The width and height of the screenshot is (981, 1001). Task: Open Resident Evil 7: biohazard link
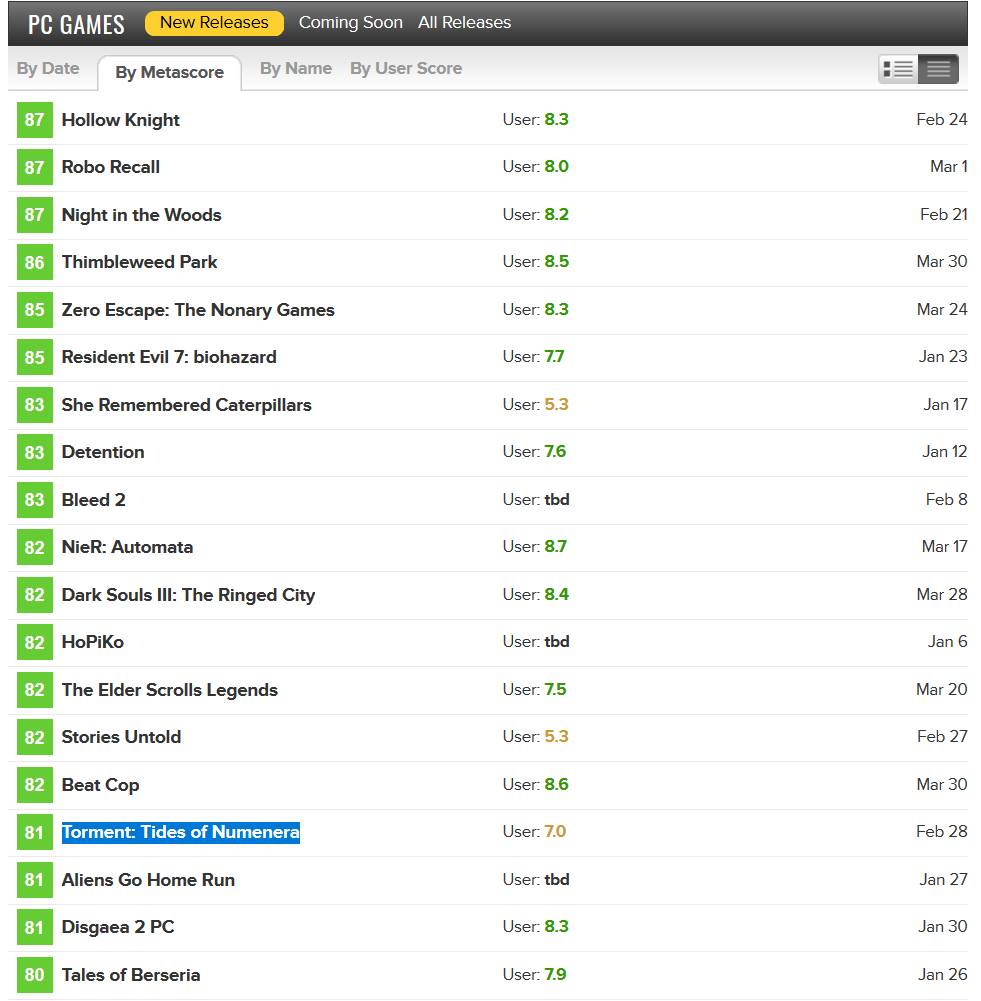pyautogui.click(x=169, y=358)
